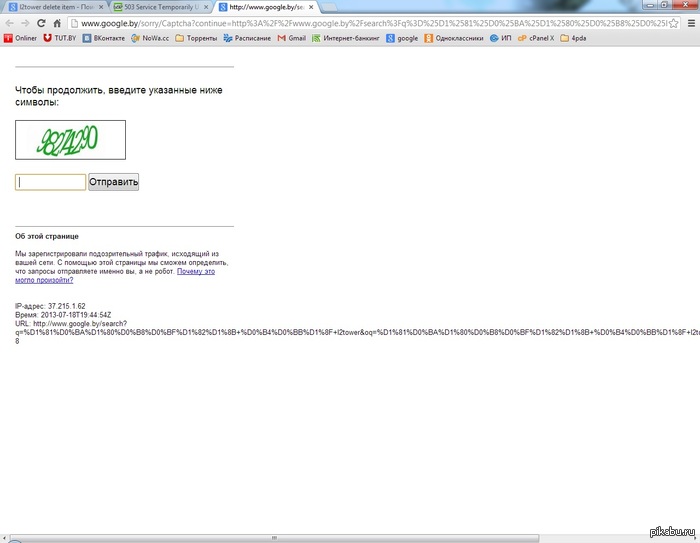Open the Gmail bookmark
This screenshot has width=700, height=543.
(x=290, y=39)
